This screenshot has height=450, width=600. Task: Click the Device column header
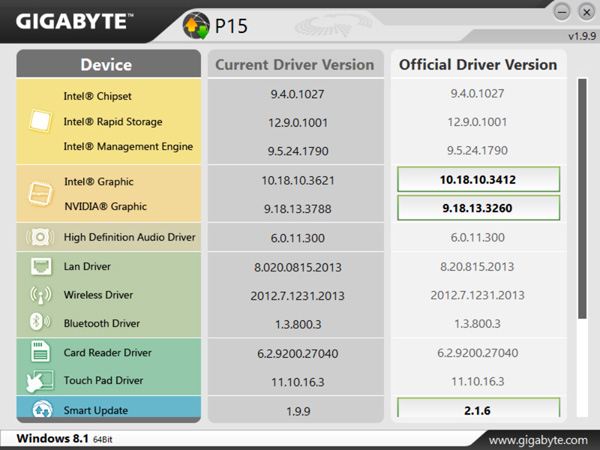click(x=108, y=64)
